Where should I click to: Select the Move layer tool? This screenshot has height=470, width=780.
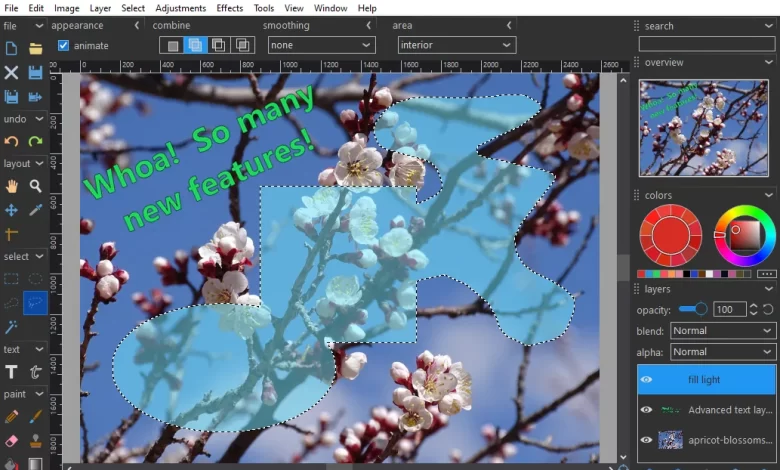(x=11, y=210)
